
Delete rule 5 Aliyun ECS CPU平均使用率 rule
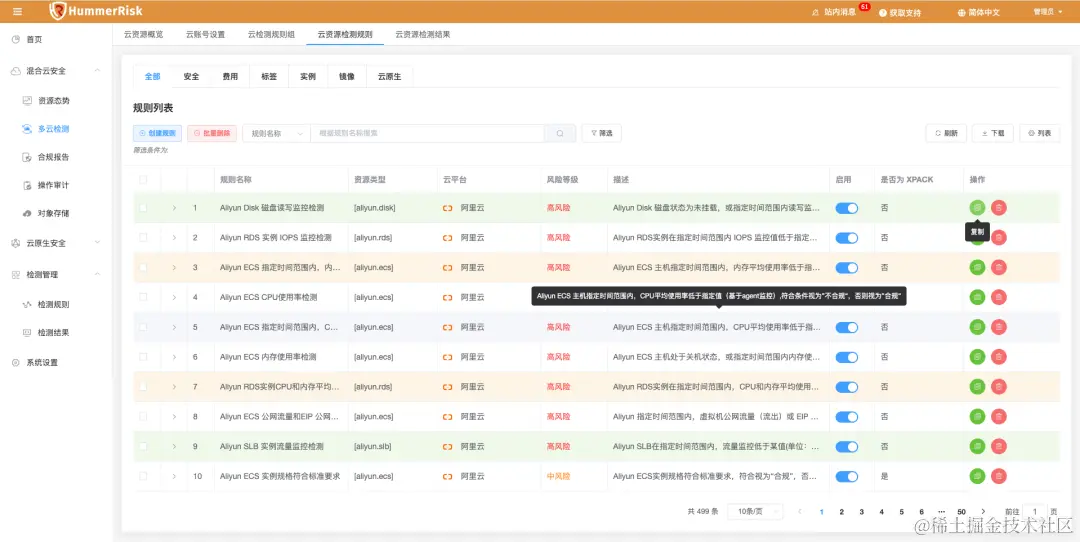point(999,327)
